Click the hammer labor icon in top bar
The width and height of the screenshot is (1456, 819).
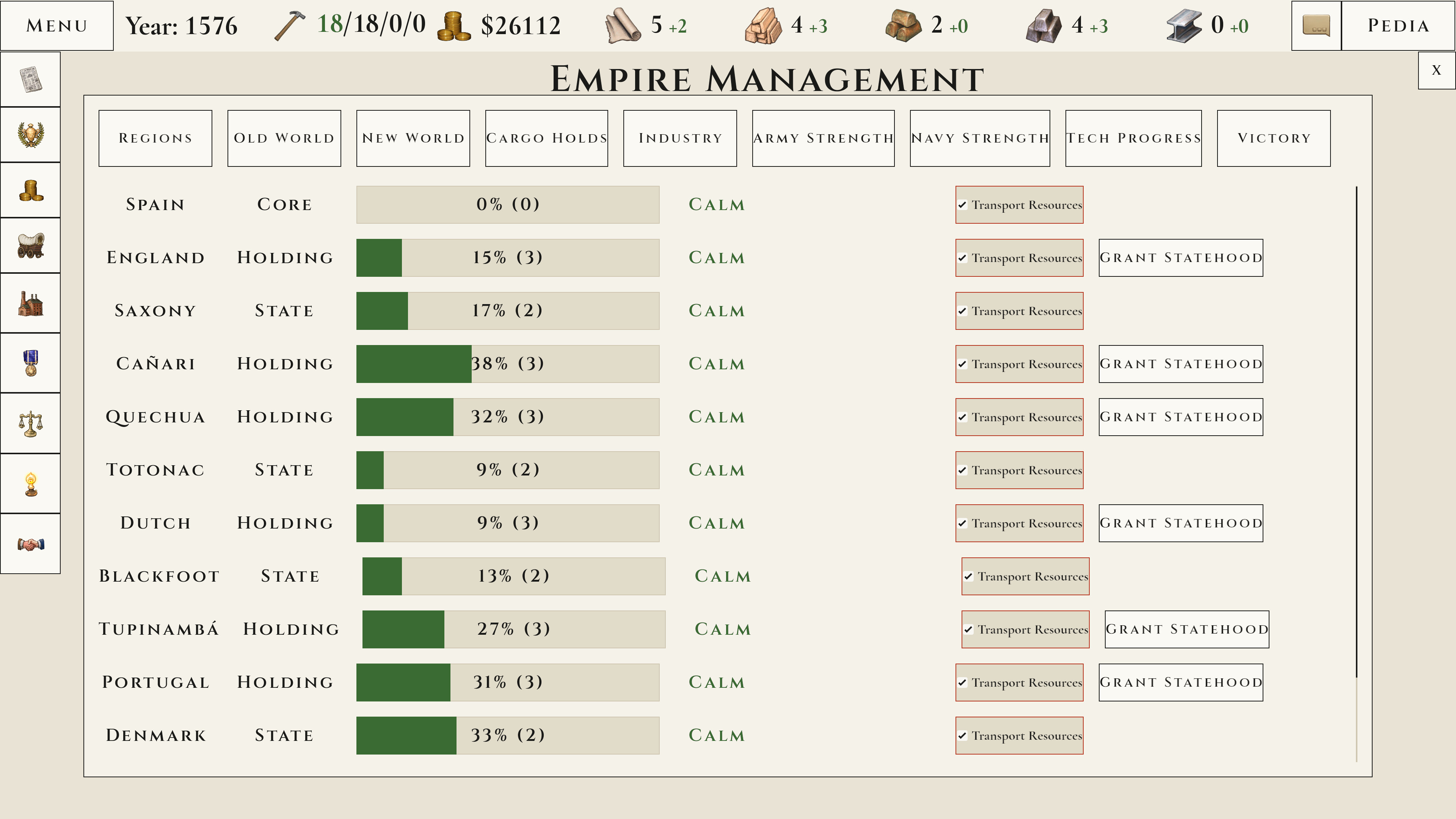click(x=289, y=25)
